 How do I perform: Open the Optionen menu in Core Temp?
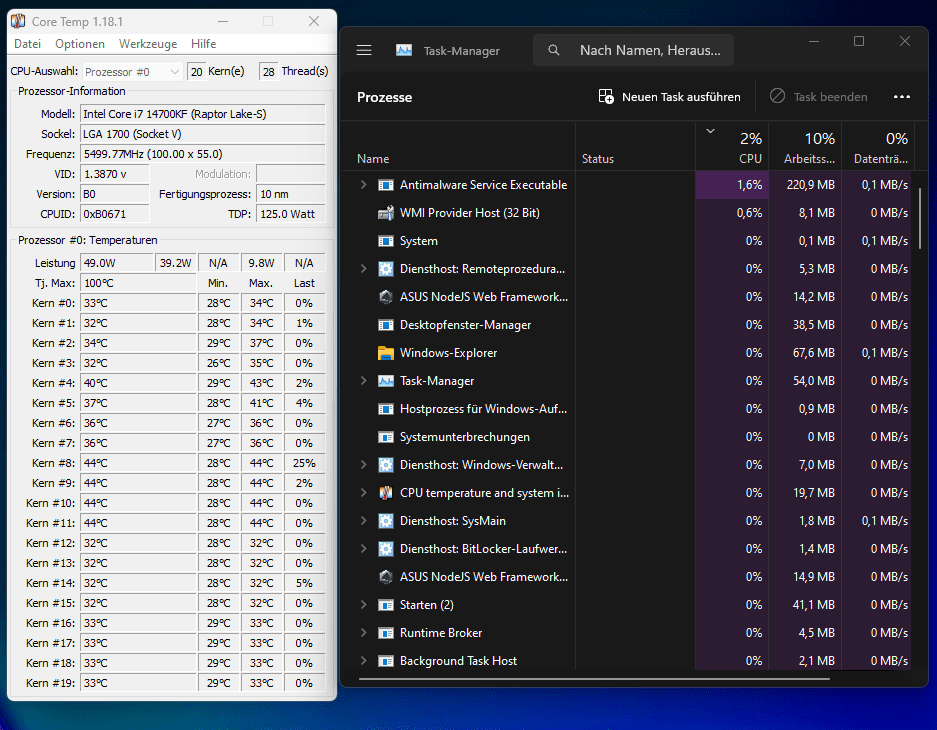[x=80, y=44]
